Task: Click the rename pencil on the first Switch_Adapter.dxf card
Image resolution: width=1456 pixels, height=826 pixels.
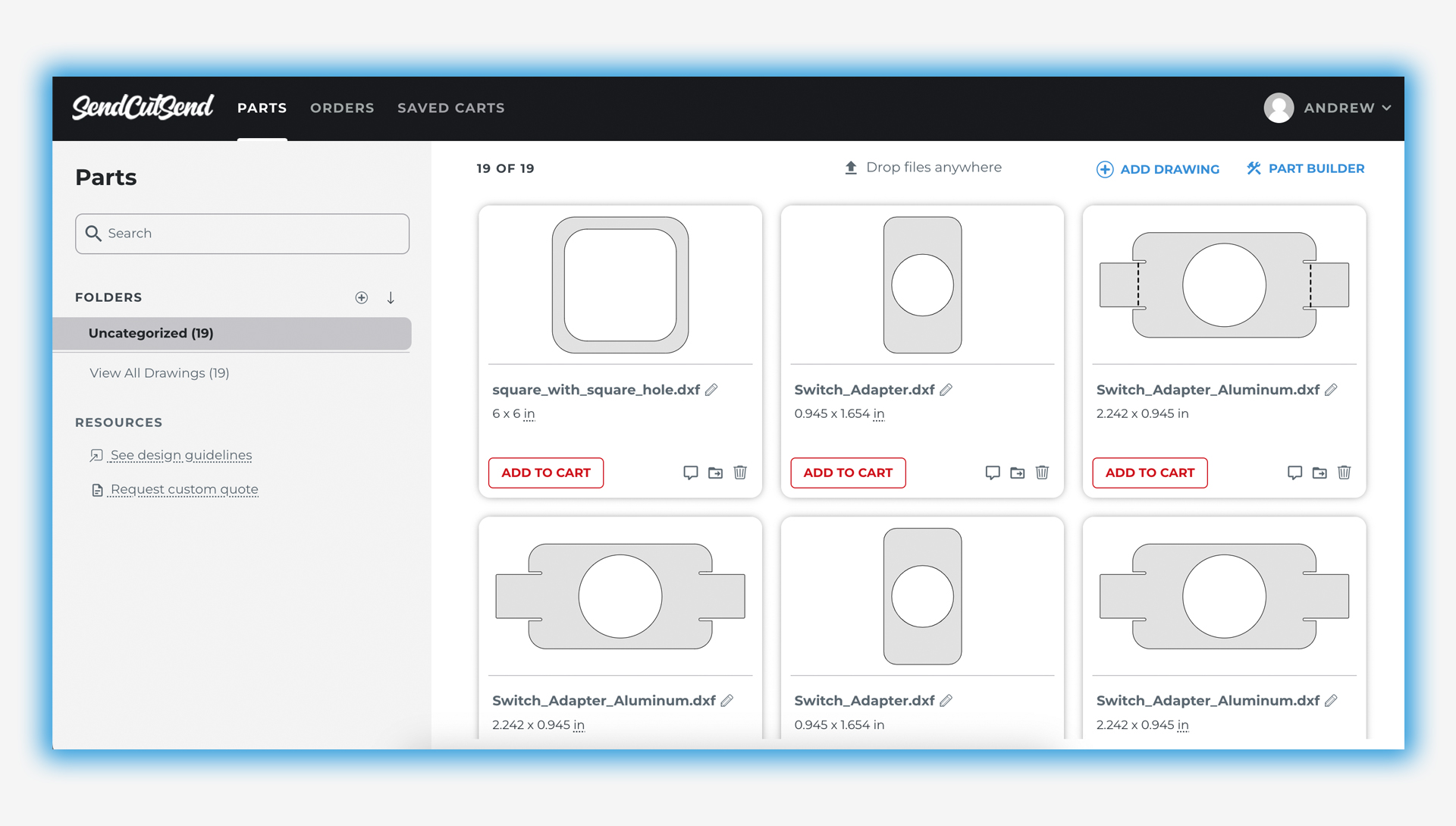Action: 946,390
